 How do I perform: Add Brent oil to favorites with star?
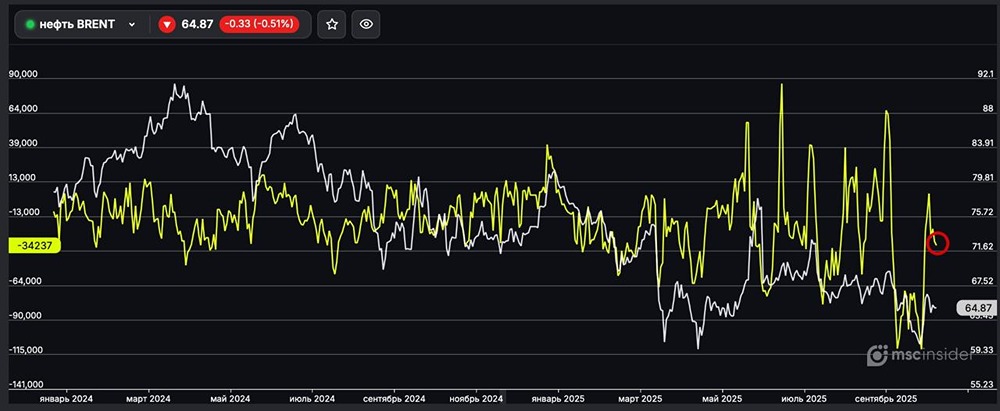point(332,24)
